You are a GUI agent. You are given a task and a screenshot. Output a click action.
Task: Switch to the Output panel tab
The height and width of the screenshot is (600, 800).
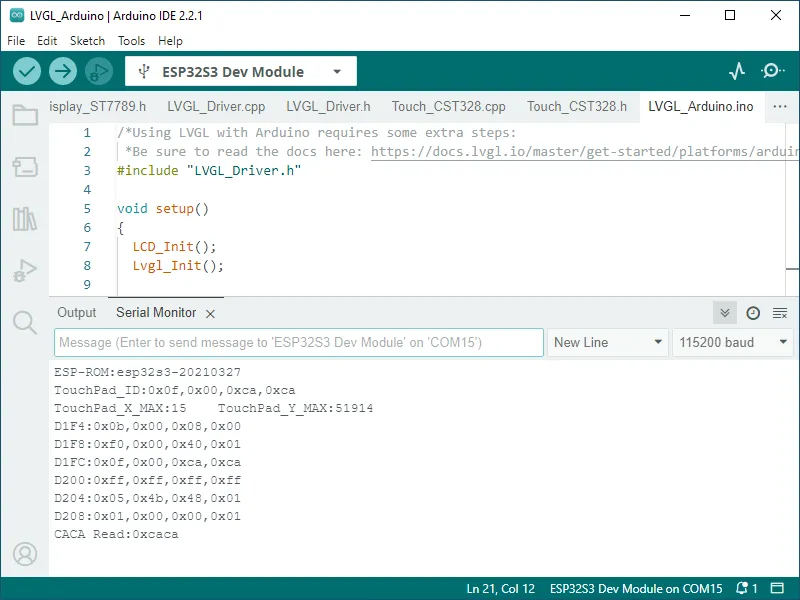coord(77,312)
